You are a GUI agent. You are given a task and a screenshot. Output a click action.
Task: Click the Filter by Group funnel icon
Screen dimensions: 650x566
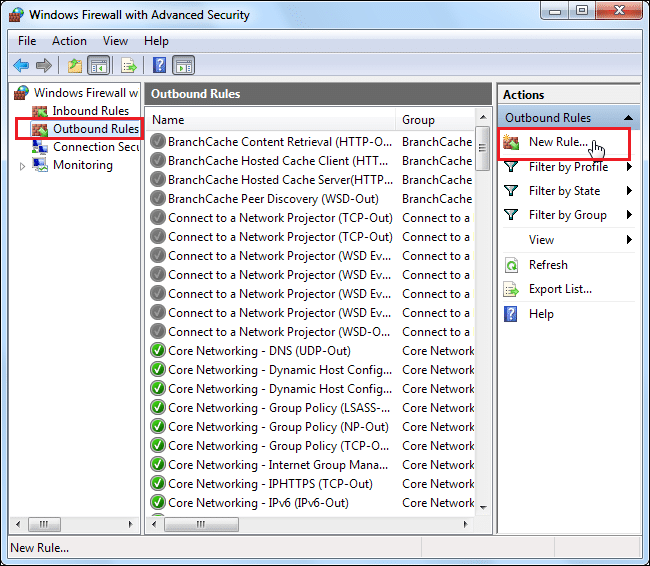tap(511, 215)
